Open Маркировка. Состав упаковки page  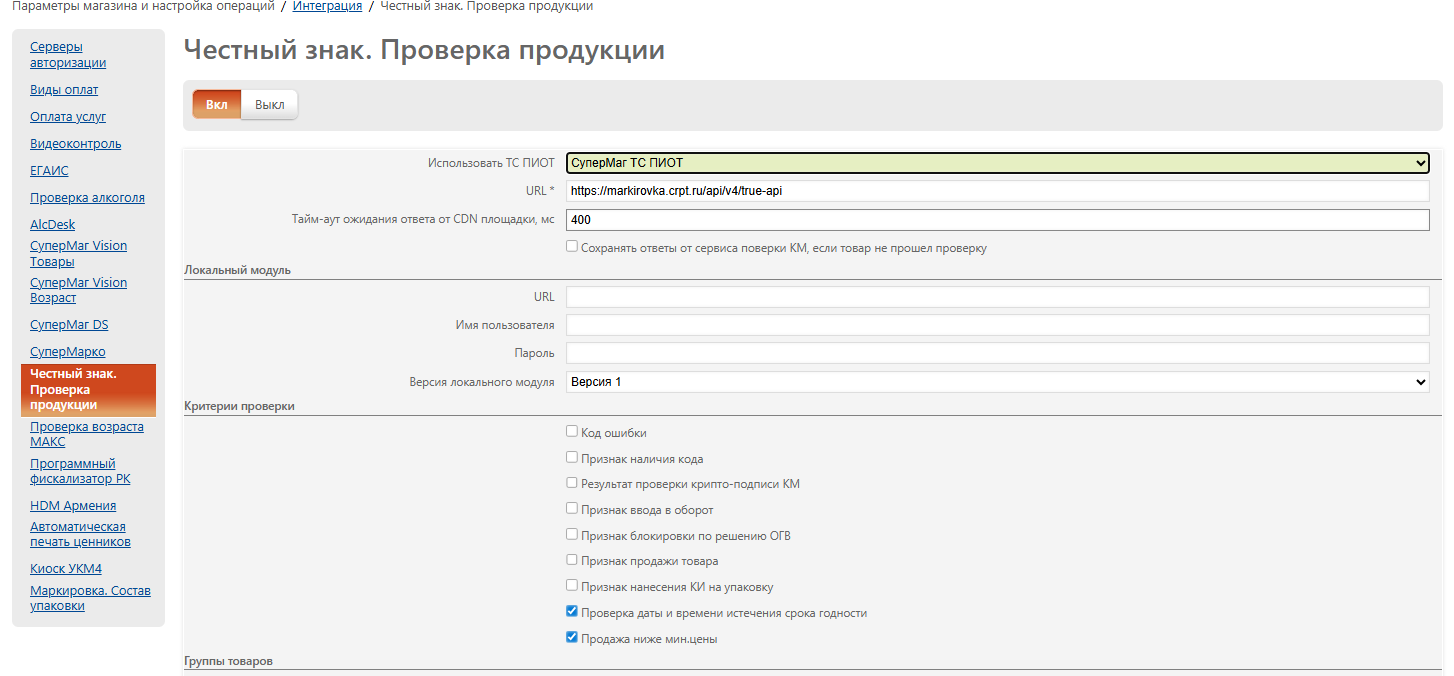click(x=89, y=598)
